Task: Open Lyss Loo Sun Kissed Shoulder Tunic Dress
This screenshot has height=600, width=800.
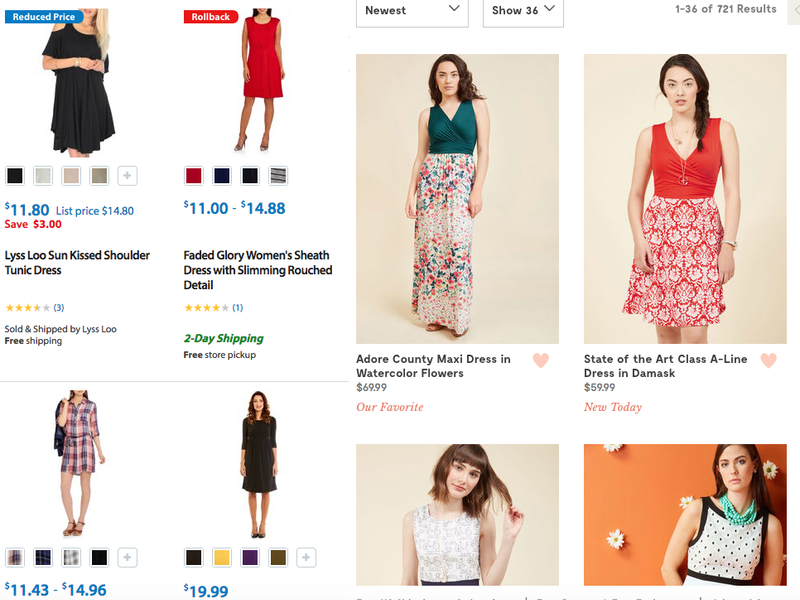Action: (77, 262)
